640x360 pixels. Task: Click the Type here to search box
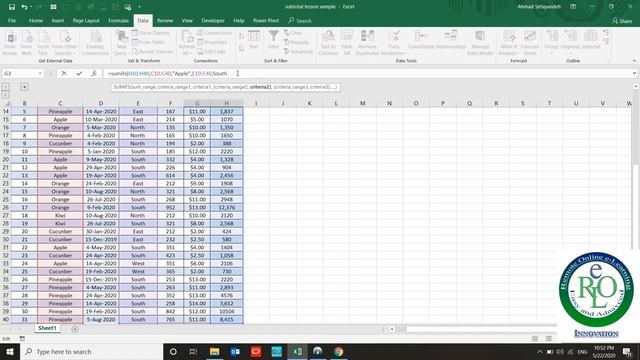point(91,351)
